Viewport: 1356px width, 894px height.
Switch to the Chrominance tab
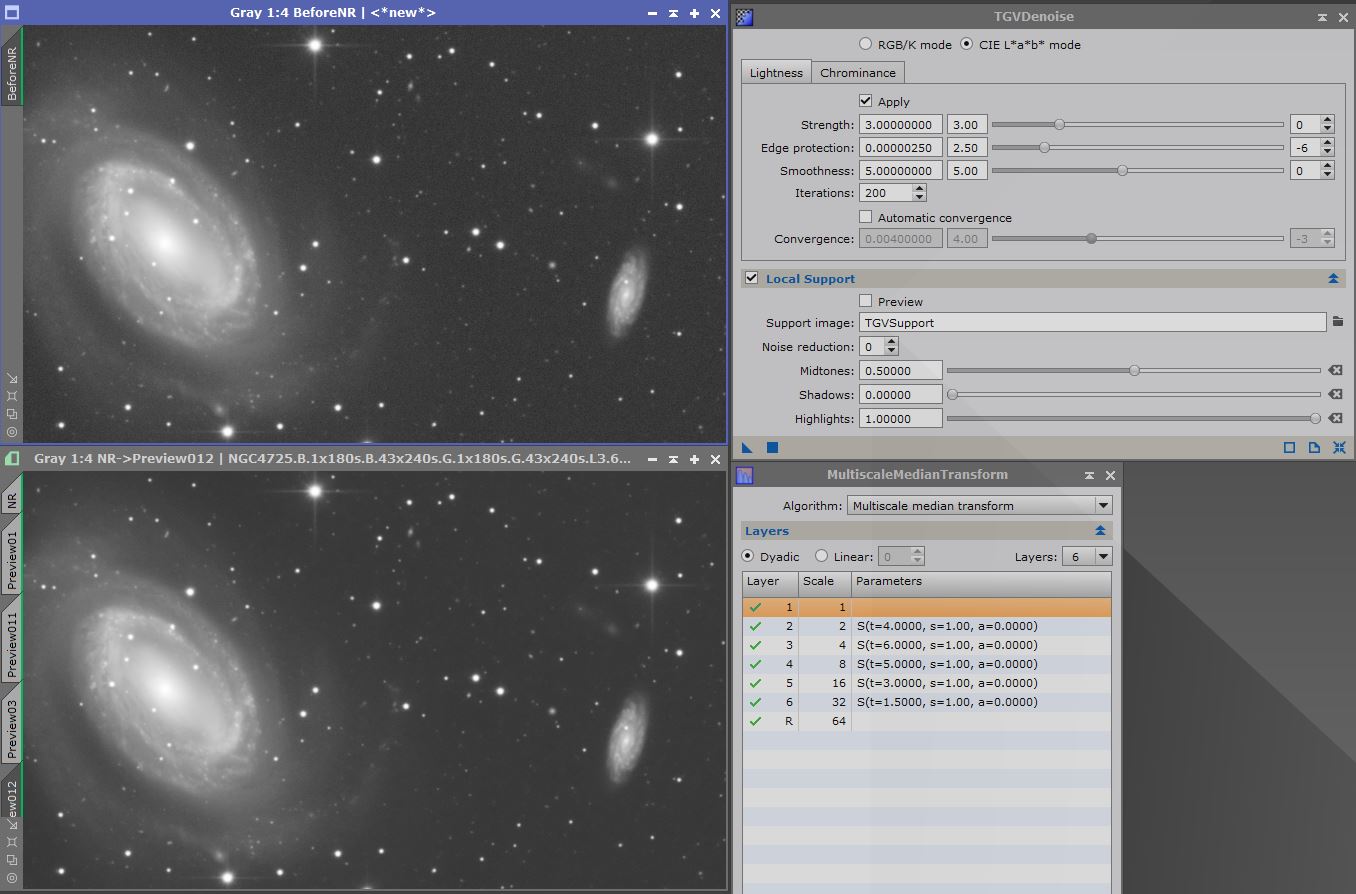click(857, 72)
